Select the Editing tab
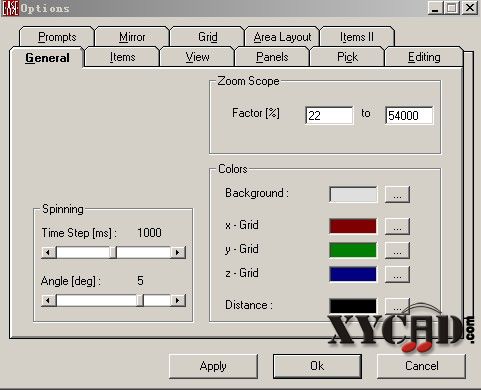Image resolution: width=481 pixels, height=390 pixels. [424, 57]
